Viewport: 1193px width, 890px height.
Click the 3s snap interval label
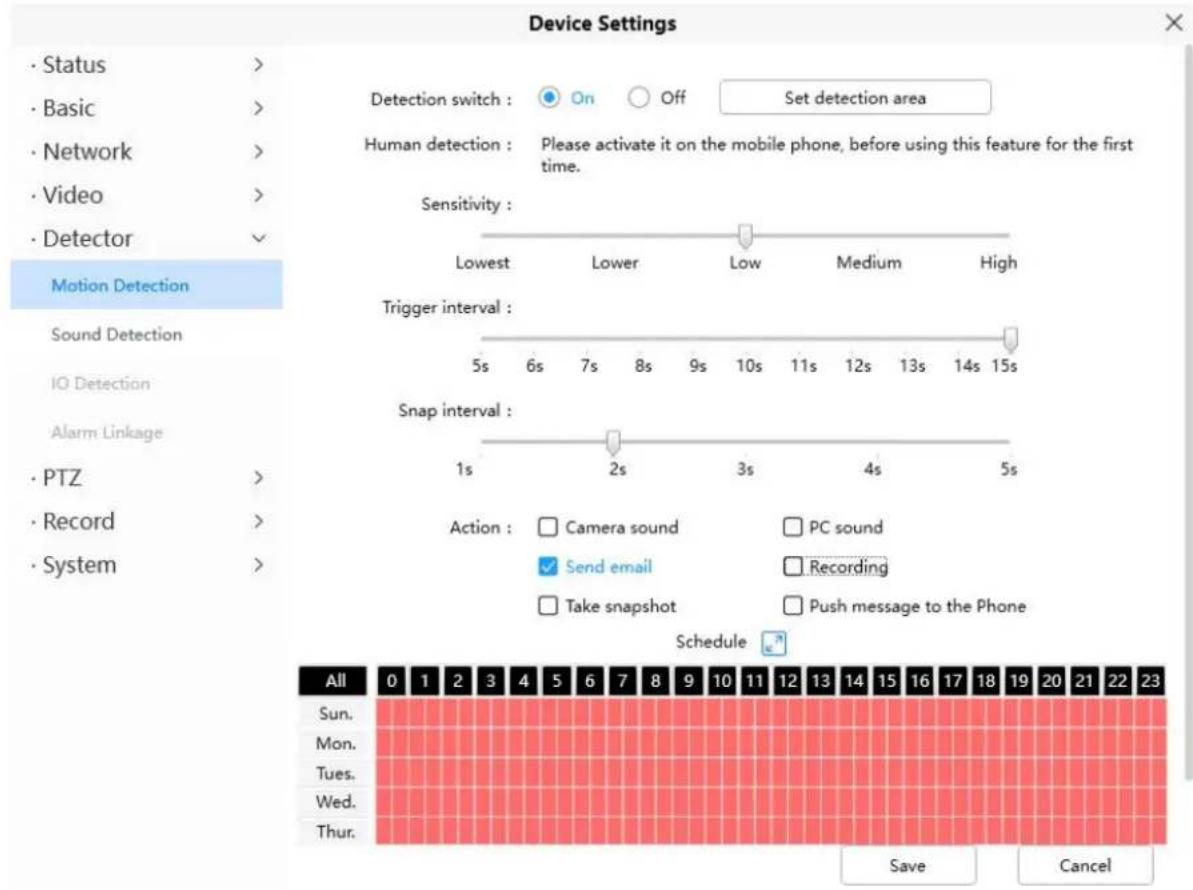pos(745,469)
